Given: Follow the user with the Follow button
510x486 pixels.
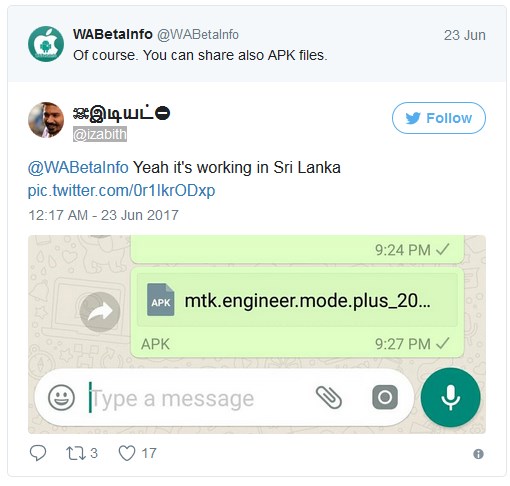Looking at the screenshot, I should 439,118.
